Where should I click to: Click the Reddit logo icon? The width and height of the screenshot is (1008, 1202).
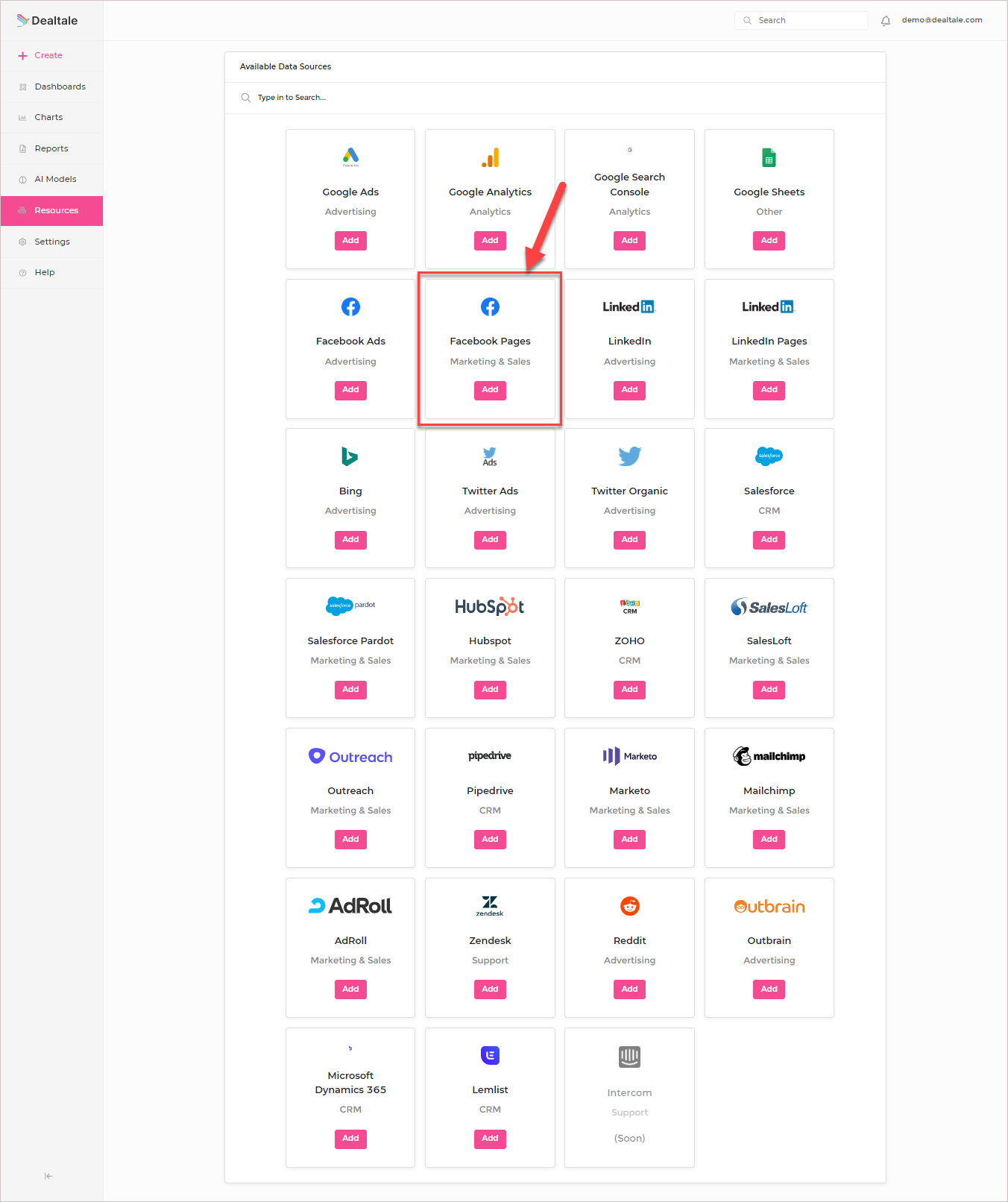(630, 906)
